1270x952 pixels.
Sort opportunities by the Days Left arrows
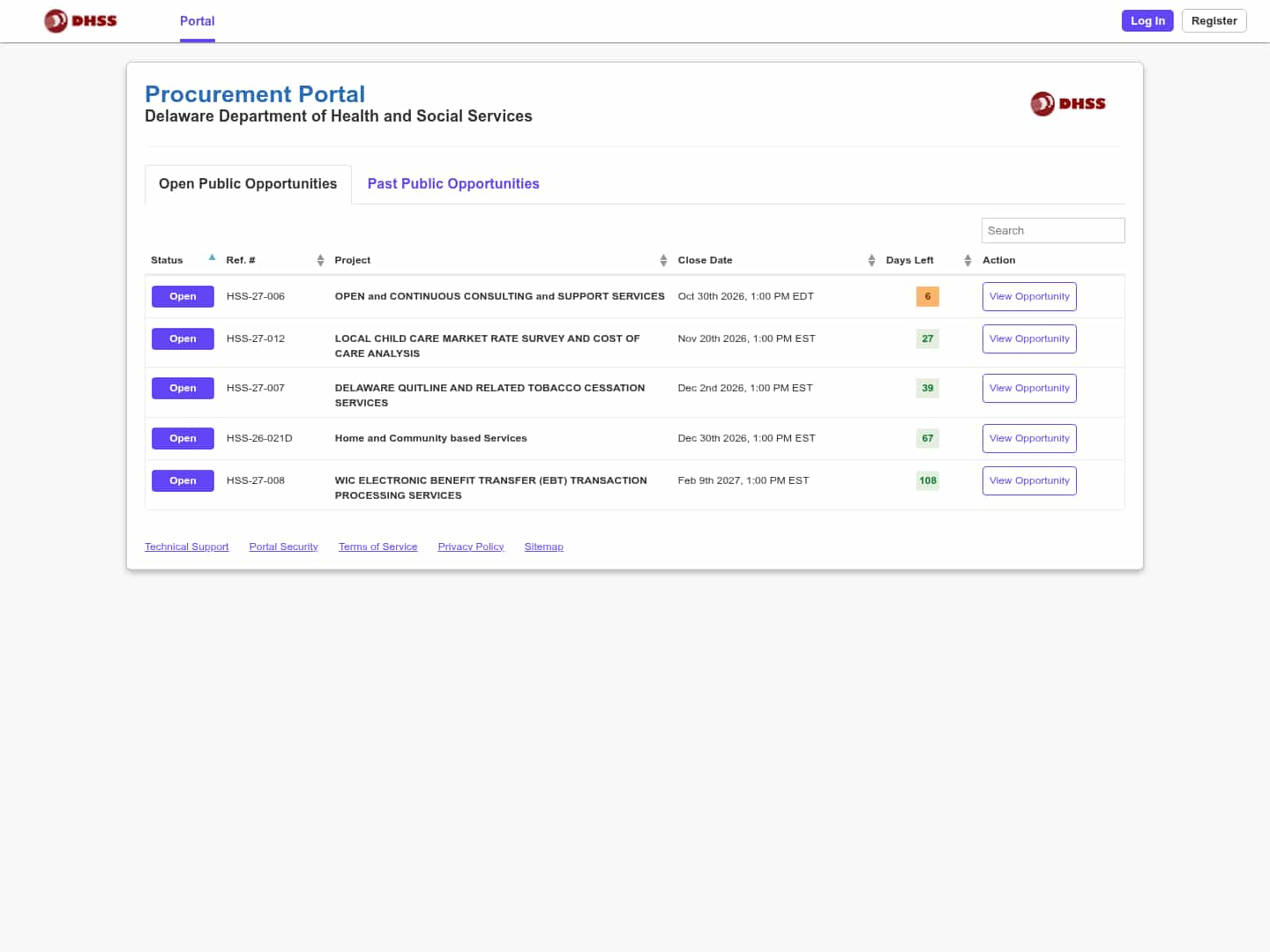[967, 260]
